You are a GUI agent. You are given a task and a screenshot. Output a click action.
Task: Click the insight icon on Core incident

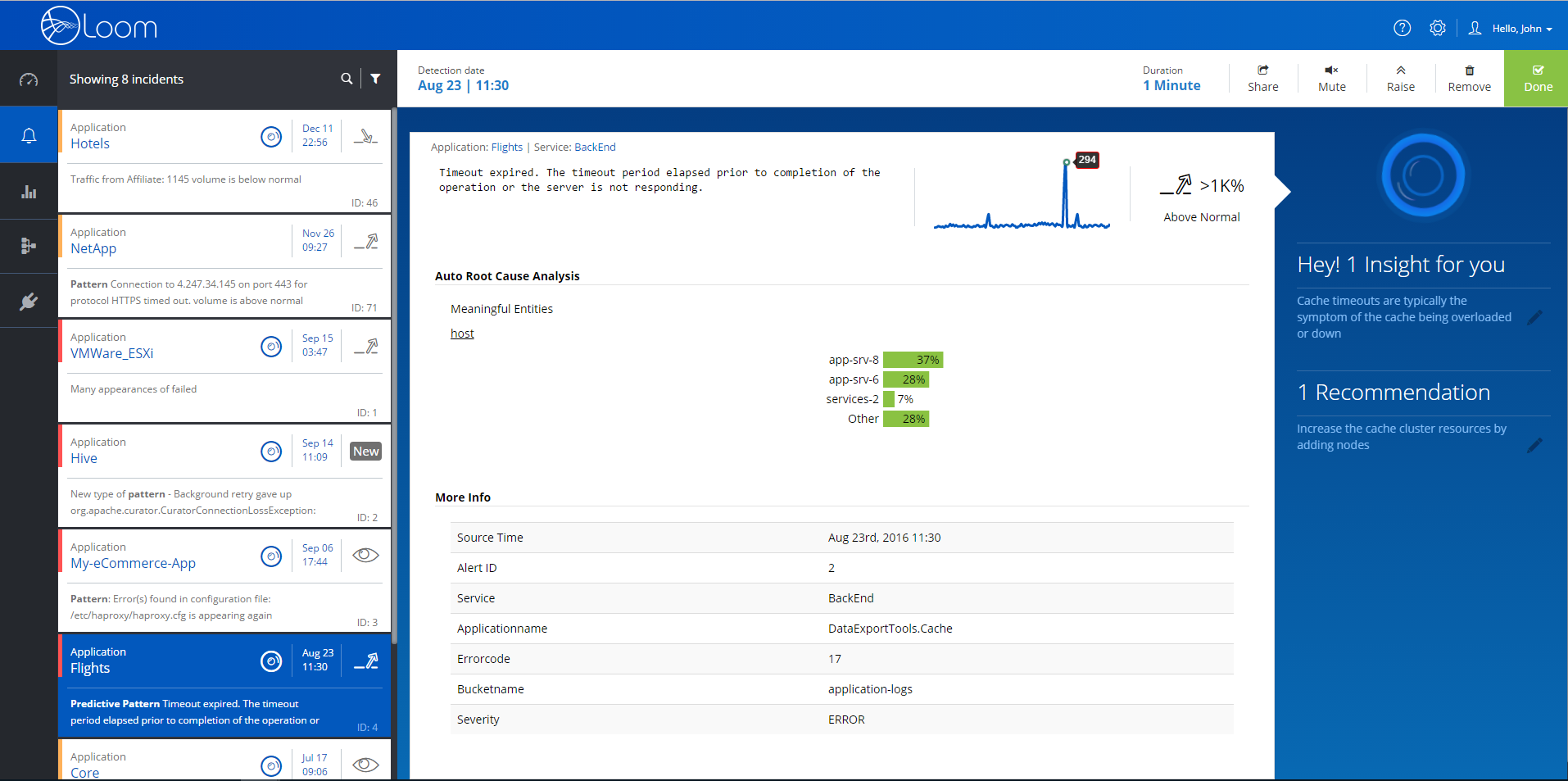point(271,766)
